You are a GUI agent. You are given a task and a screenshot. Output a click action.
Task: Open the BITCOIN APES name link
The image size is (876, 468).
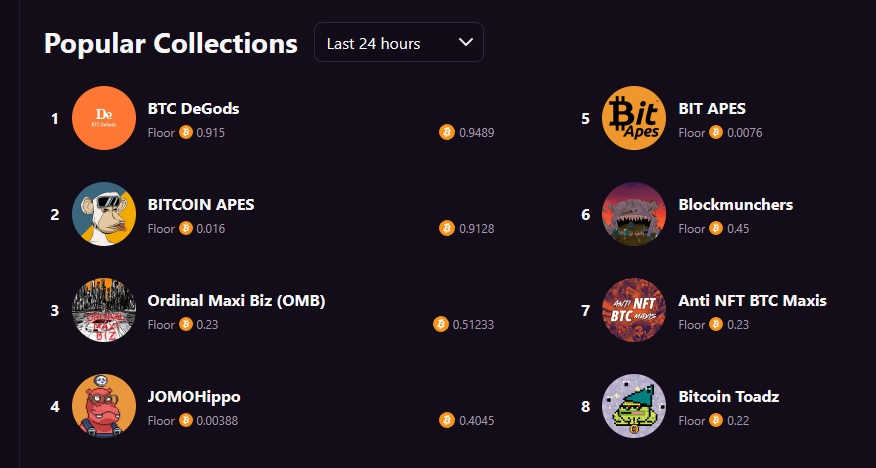(x=201, y=204)
